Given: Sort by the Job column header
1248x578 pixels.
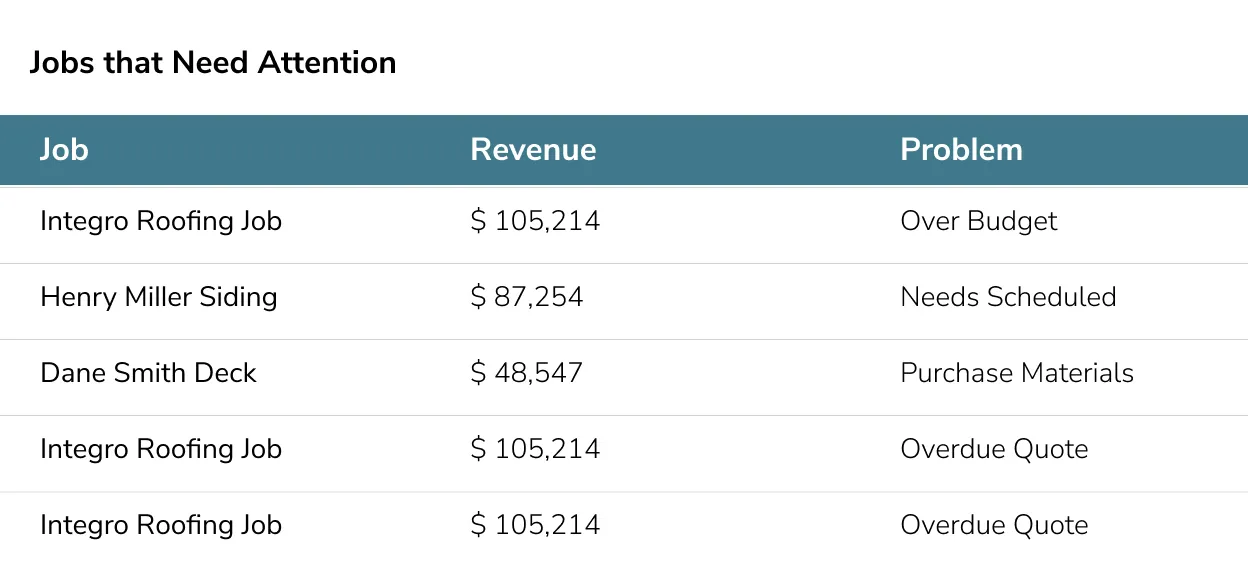Looking at the screenshot, I should click(x=64, y=150).
